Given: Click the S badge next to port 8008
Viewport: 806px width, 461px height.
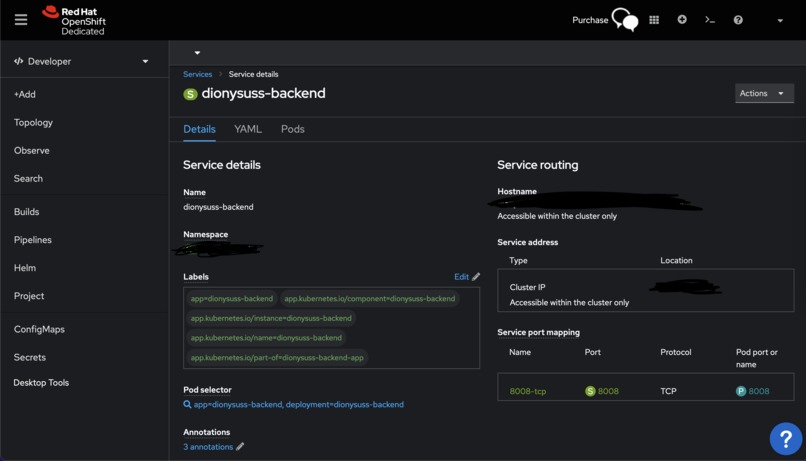Looking at the screenshot, I should [x=590, y=391].
